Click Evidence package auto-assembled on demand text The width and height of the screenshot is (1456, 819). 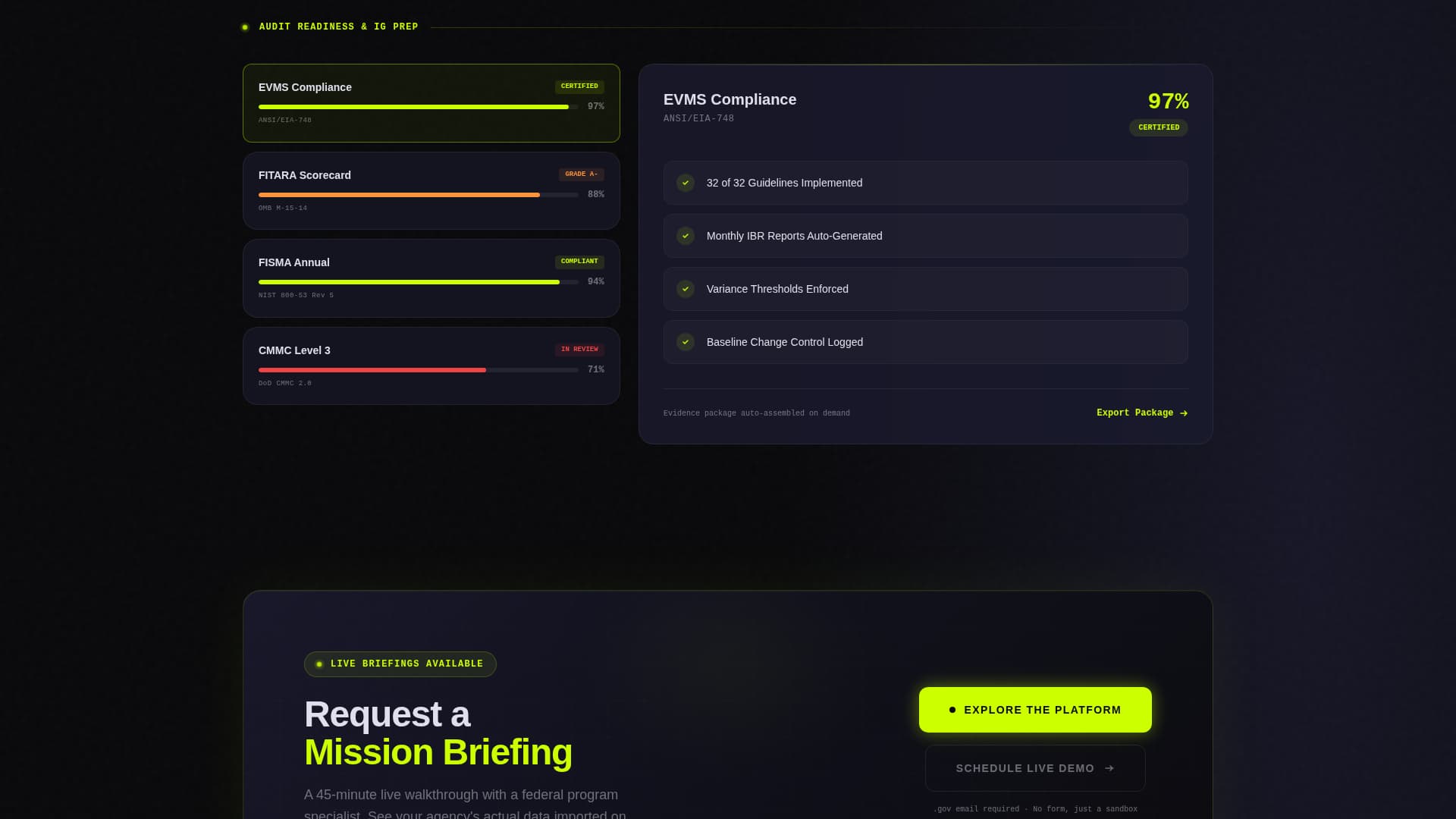click(x=757, y=413)
